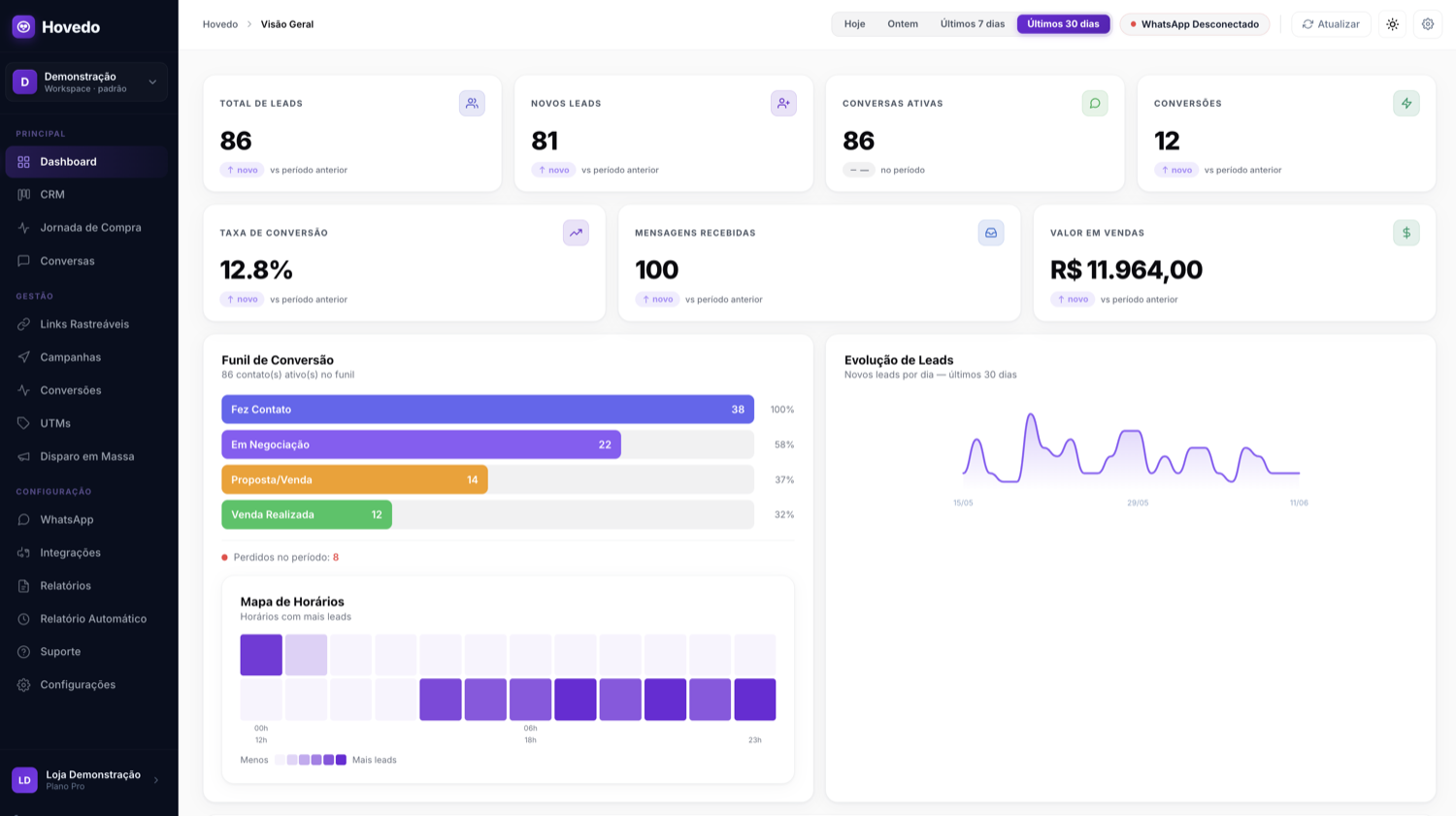Click the 12.8% conversion rate value
The width and height of the screenshot is (1456, 816).
(x=256, y=270)
